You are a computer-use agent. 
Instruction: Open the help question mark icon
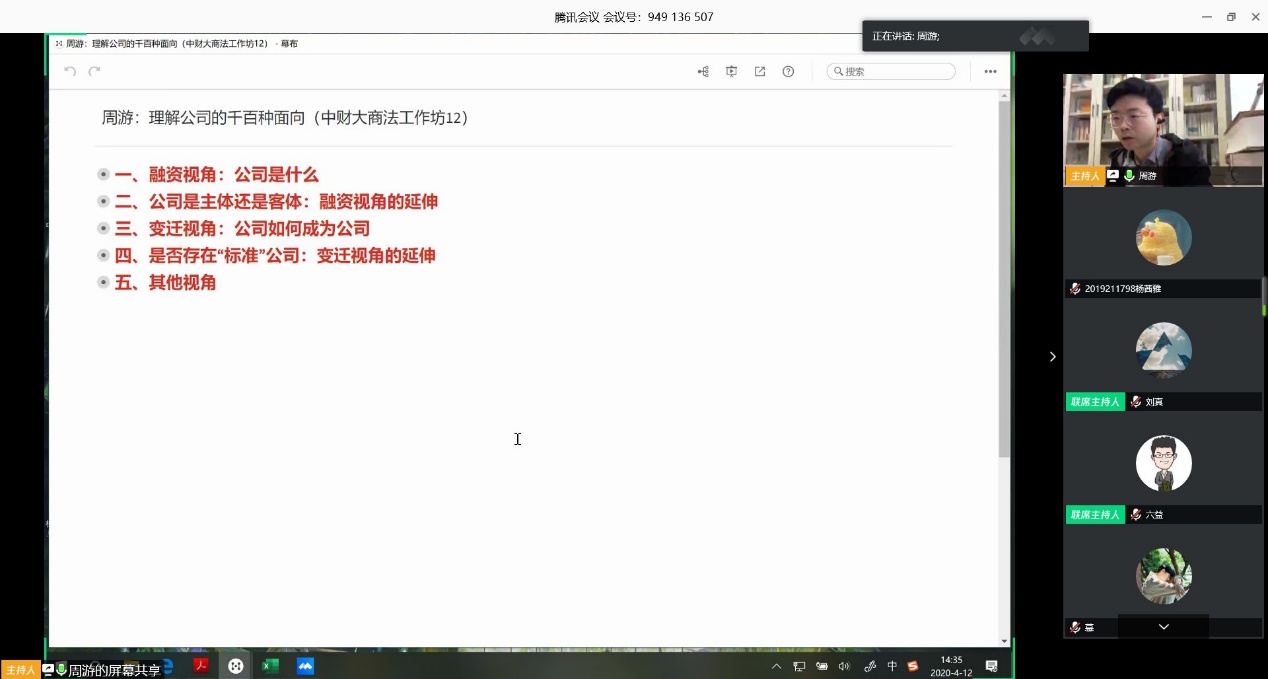788,72
